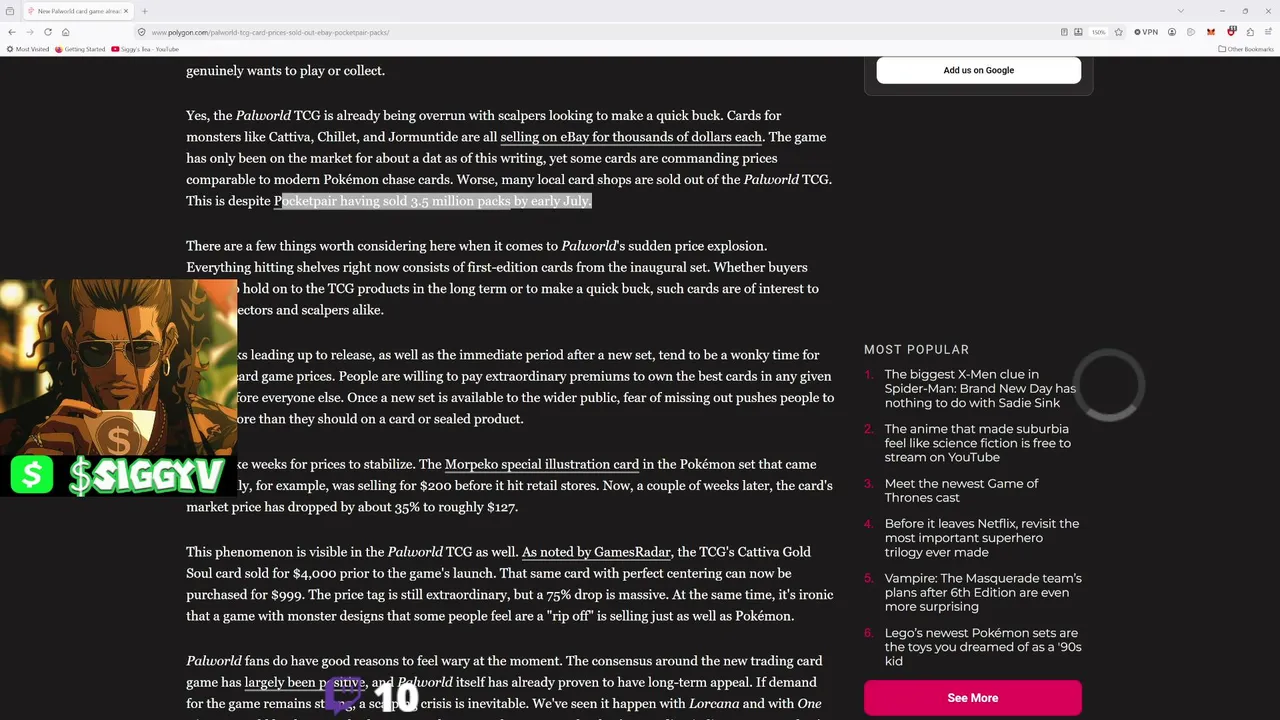Open Siggy's Ilea YouTube bookmark

click(145, 49)
